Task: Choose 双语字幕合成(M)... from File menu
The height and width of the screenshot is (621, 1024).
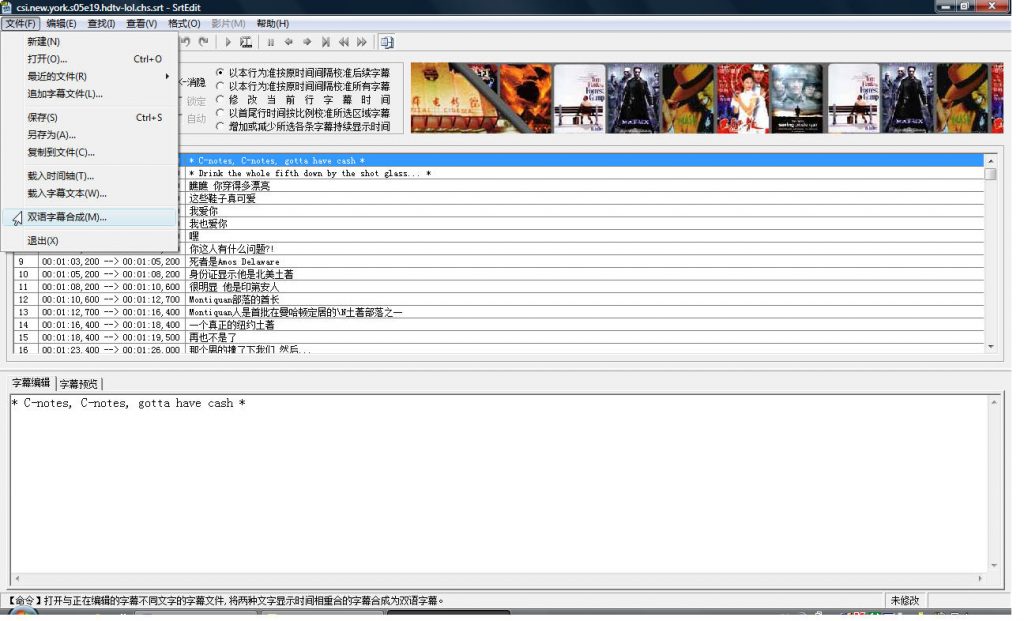Action: click(x=66, y=217)
